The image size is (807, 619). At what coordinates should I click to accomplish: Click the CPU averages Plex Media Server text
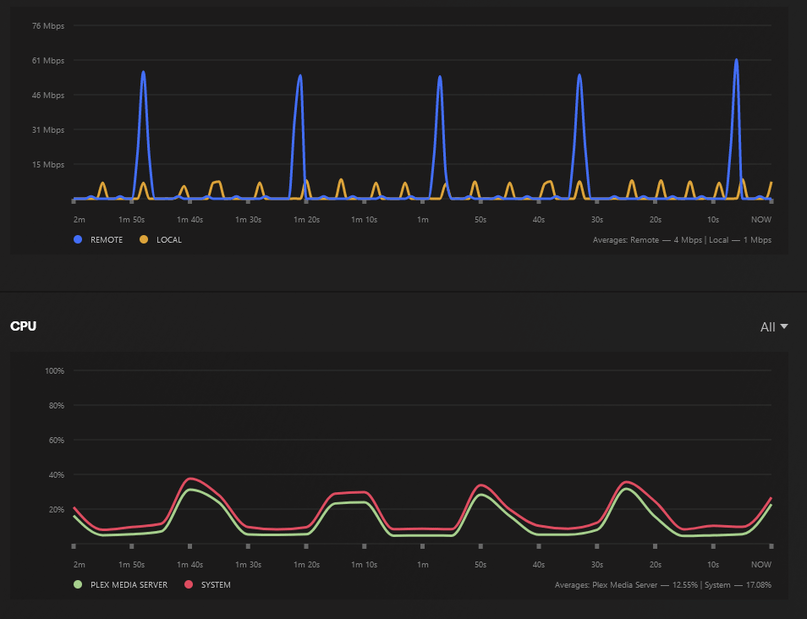click(x=663, y=585)
